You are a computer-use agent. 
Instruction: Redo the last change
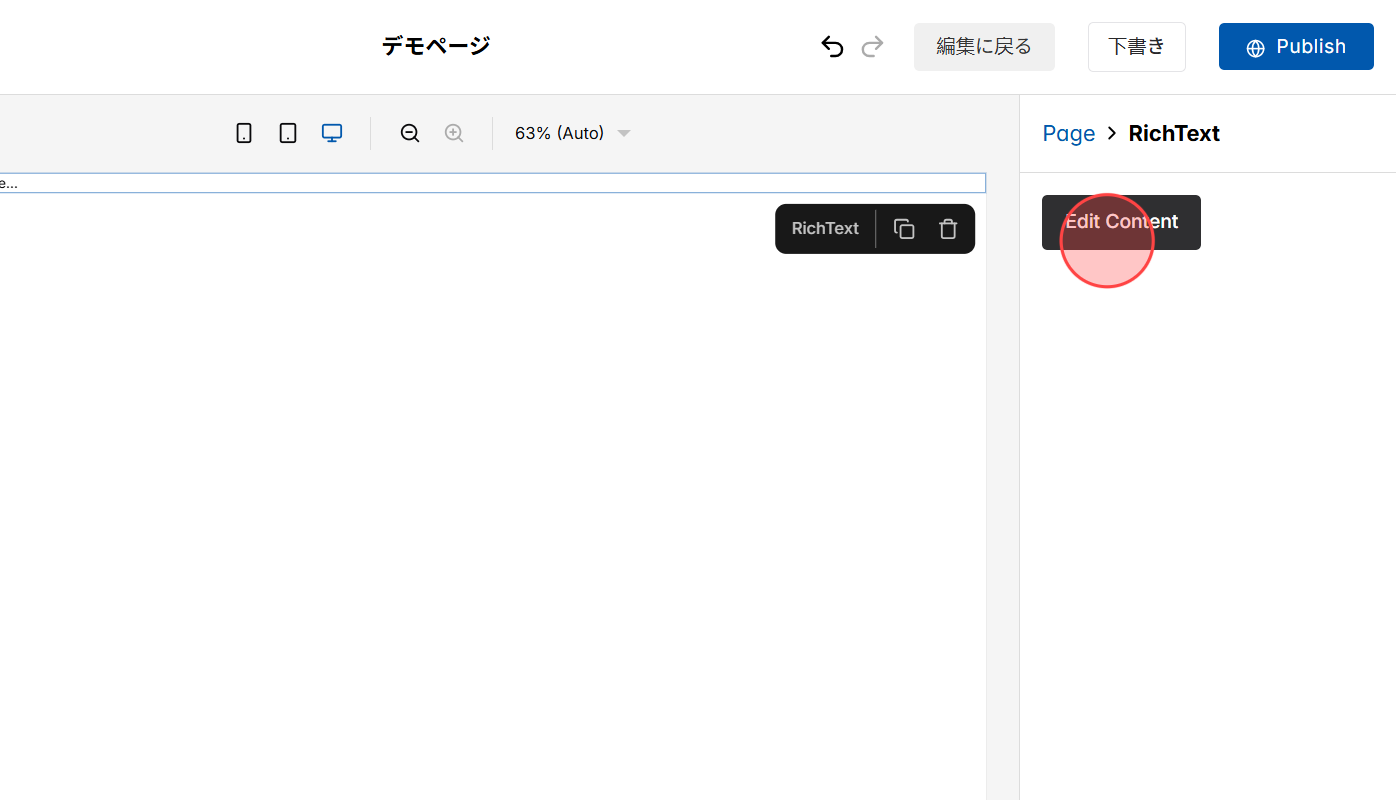click(x=872, y=46)
